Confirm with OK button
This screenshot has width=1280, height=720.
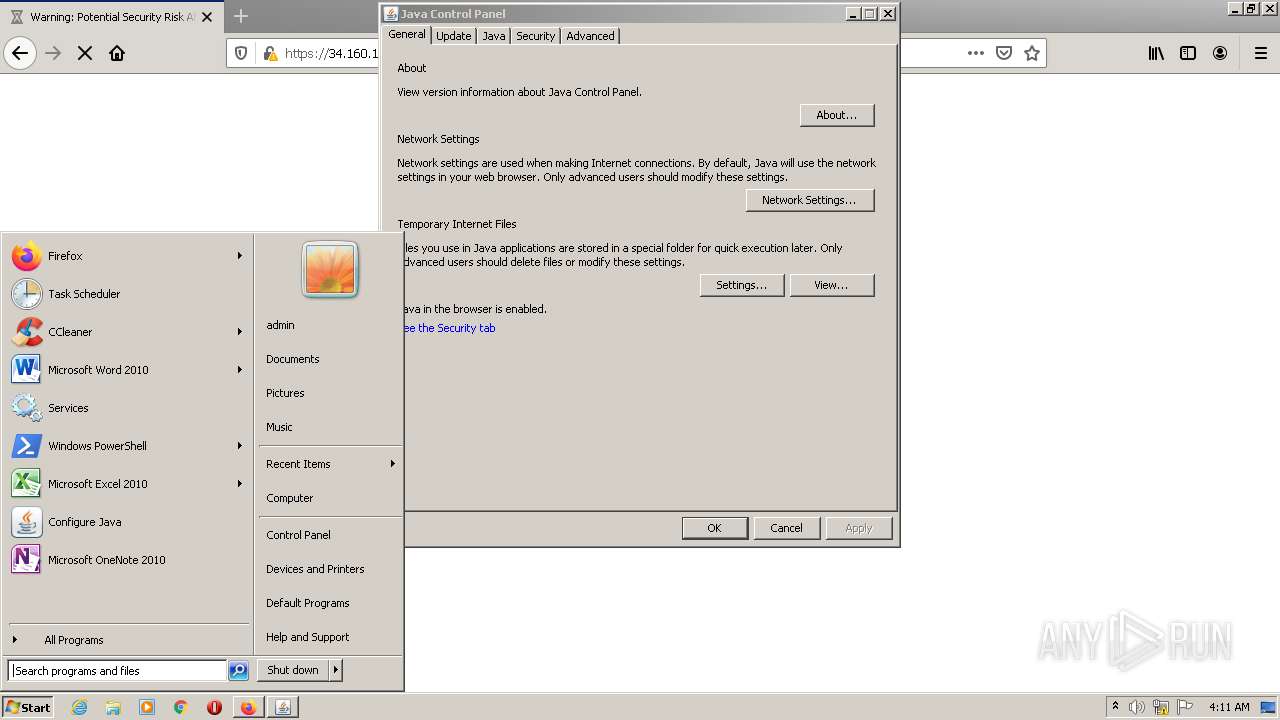(x=714, y=528)
